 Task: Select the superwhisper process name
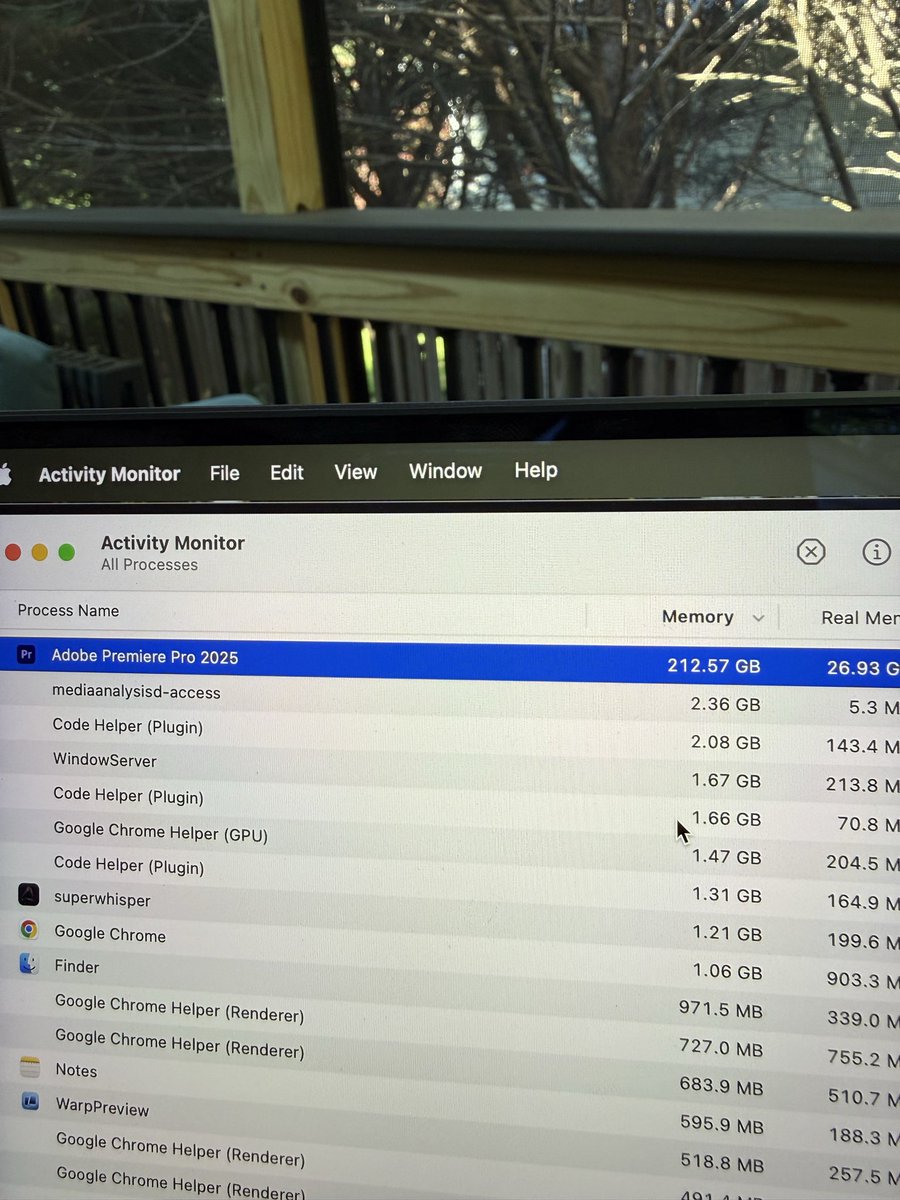[x=102, y=899]
